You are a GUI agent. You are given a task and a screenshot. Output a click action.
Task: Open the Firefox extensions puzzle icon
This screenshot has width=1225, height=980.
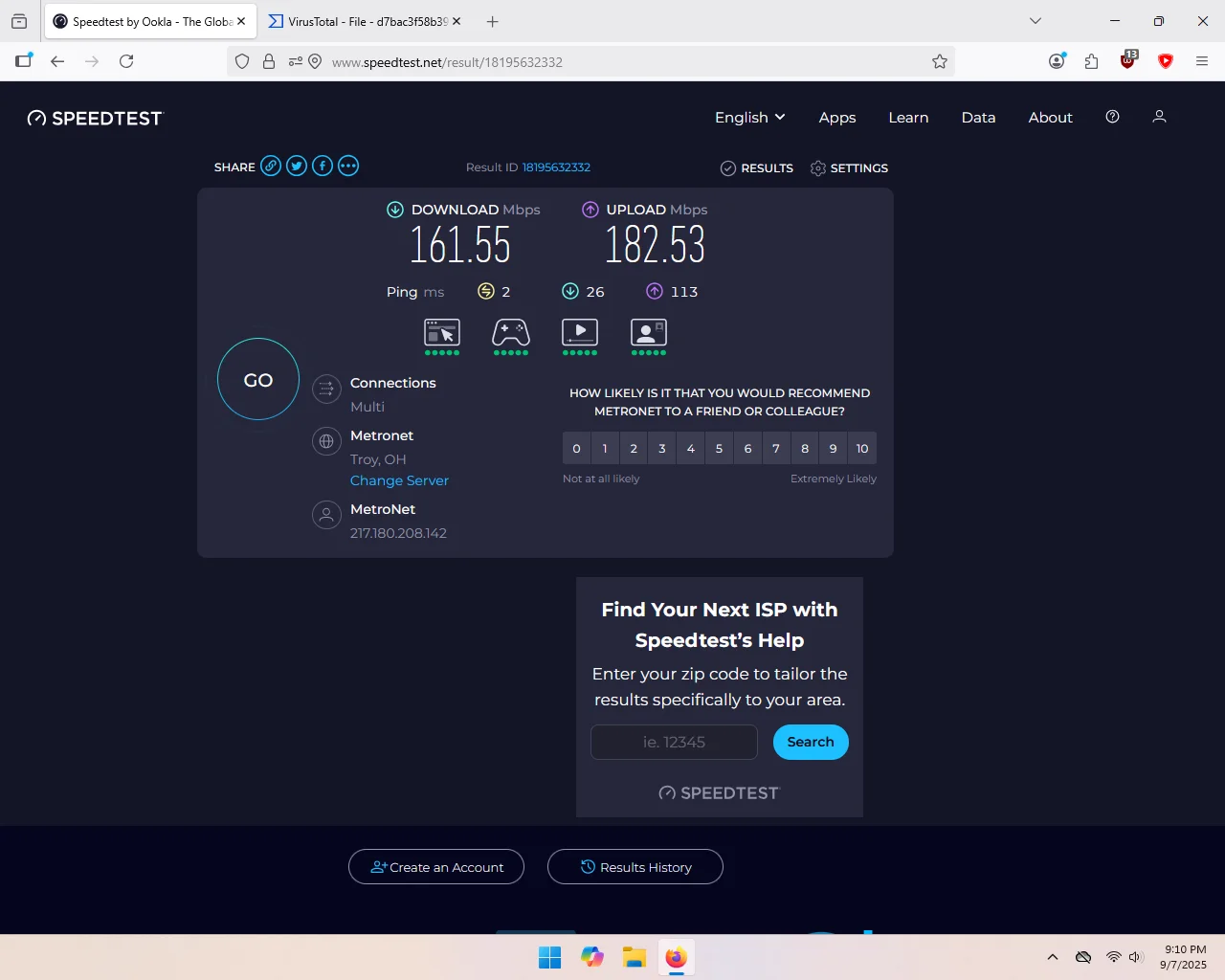click(x=1092, y=61)
